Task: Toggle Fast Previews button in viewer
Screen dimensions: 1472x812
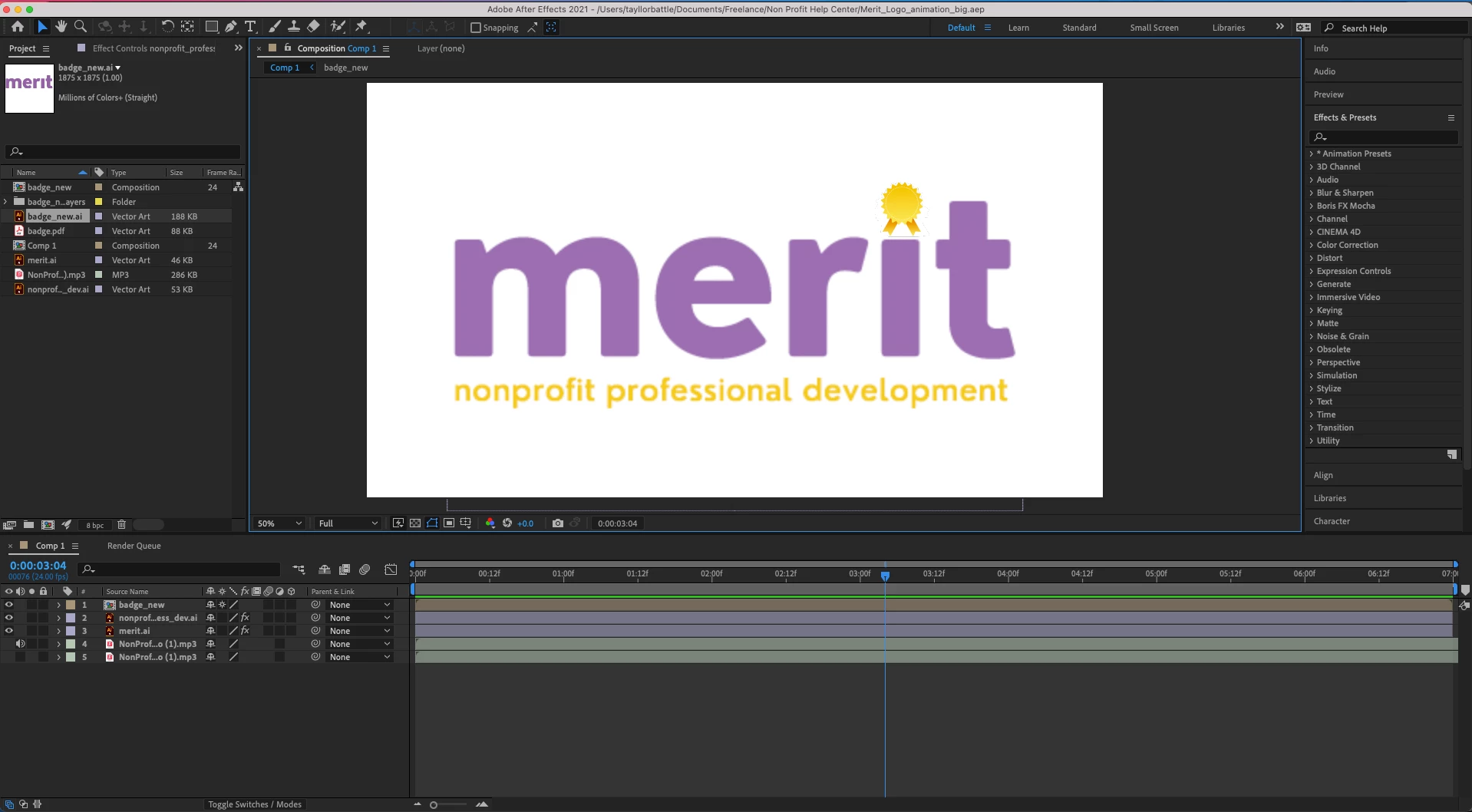Action: pyautogui.click(x=398, y=523)
